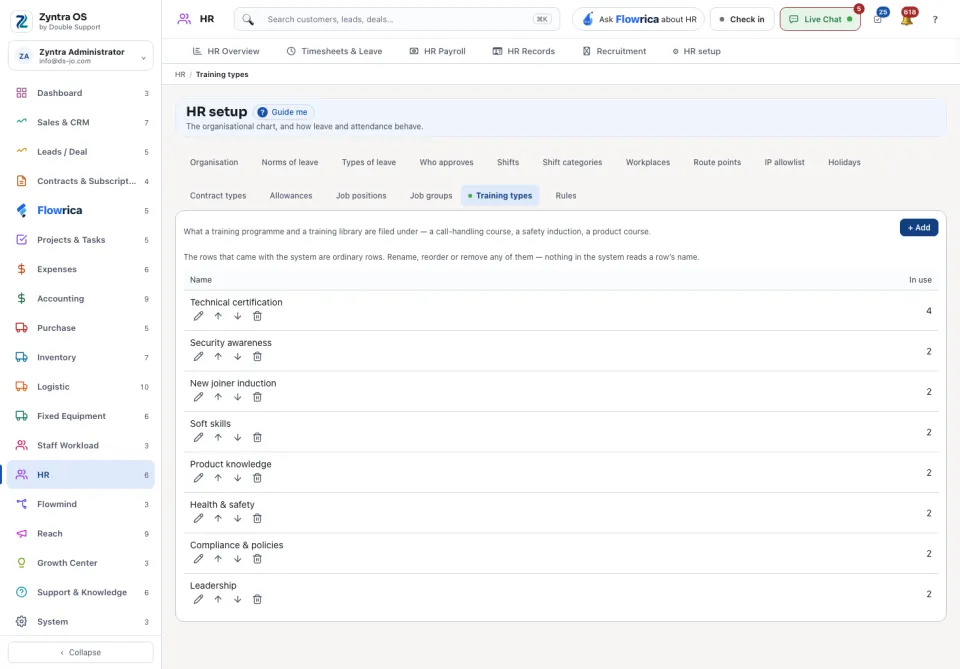Select the Who approves tab

(x=446, y=162)
